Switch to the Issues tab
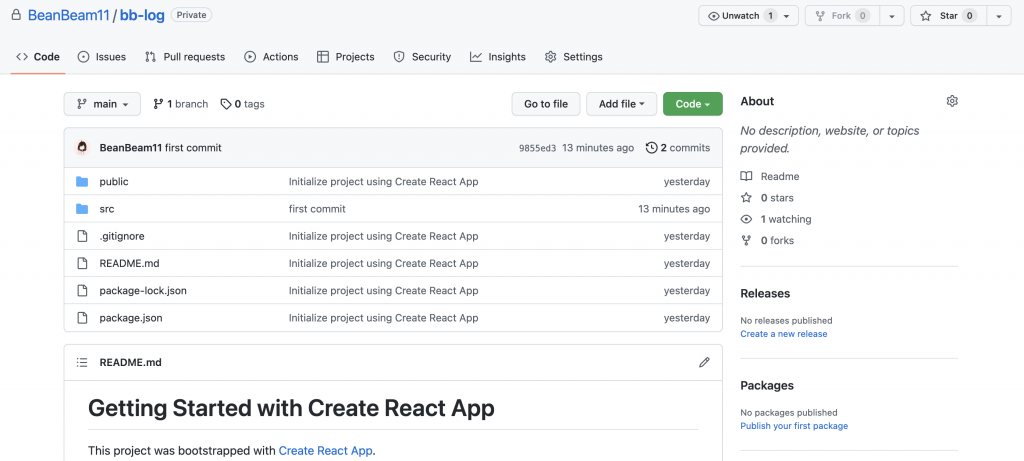1024x461 pixels. coord(102,57)
